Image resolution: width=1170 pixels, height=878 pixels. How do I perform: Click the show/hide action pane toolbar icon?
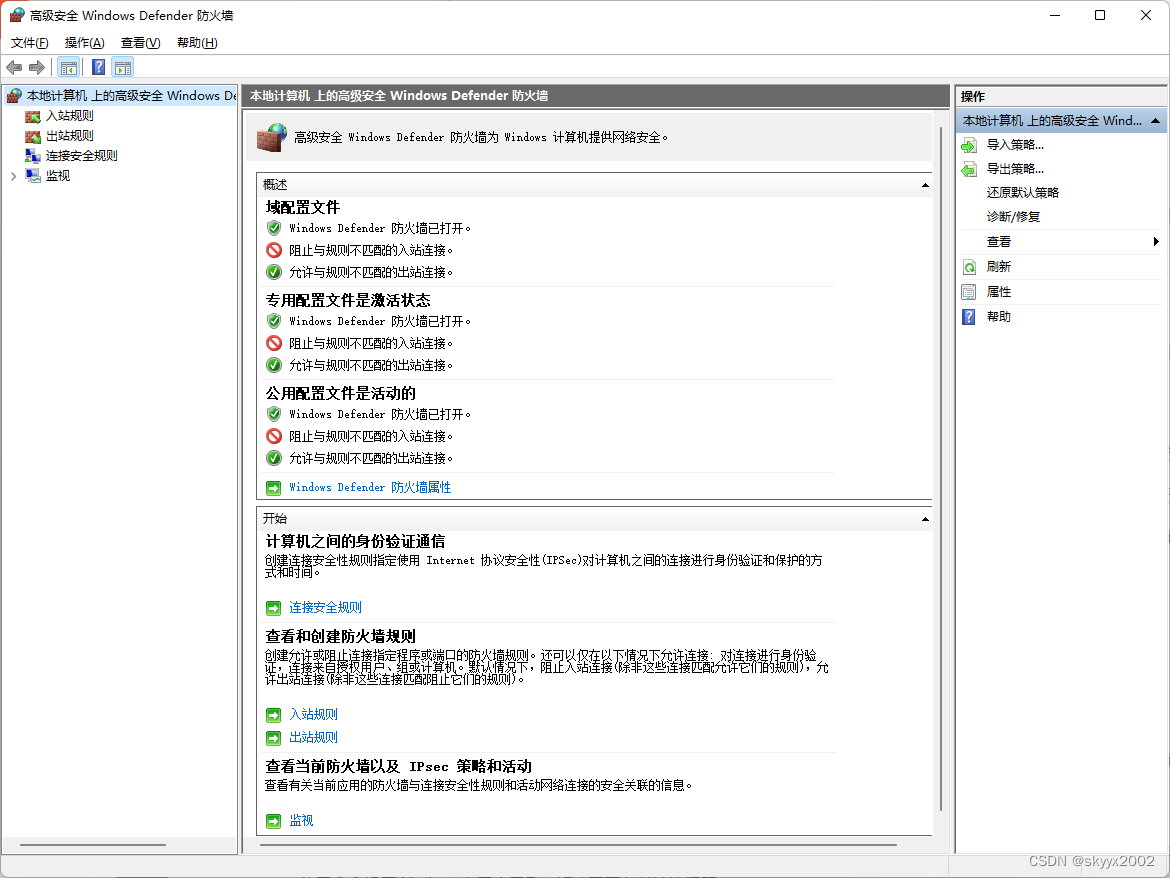click(x=122, y=67)
